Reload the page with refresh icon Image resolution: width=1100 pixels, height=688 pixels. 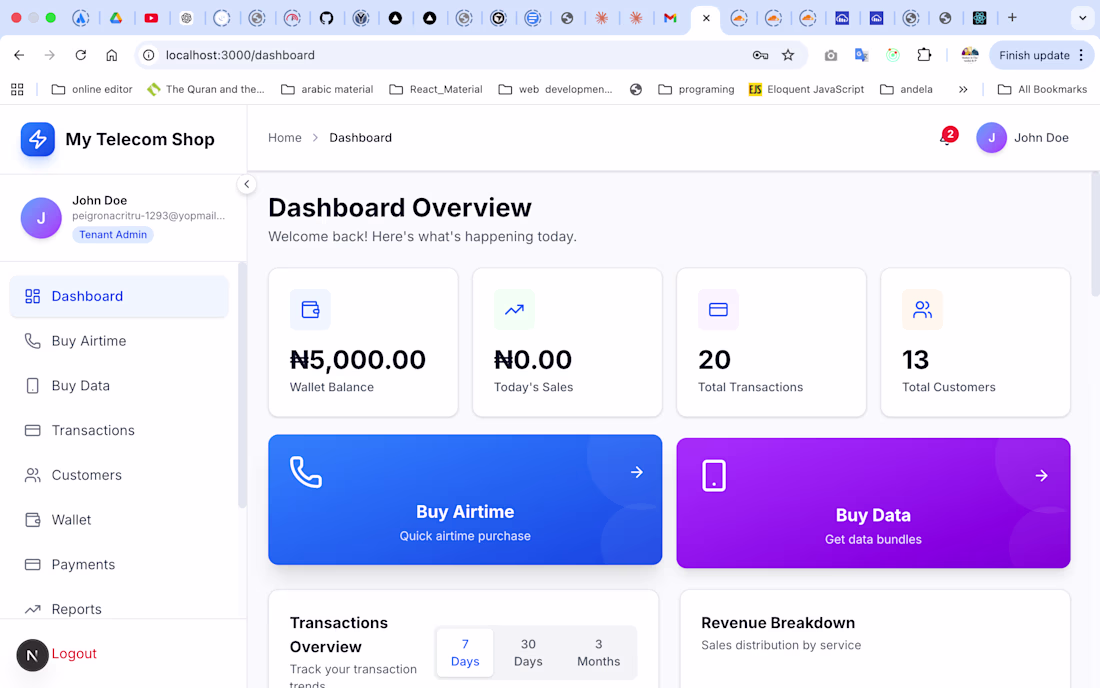point(81,55)
